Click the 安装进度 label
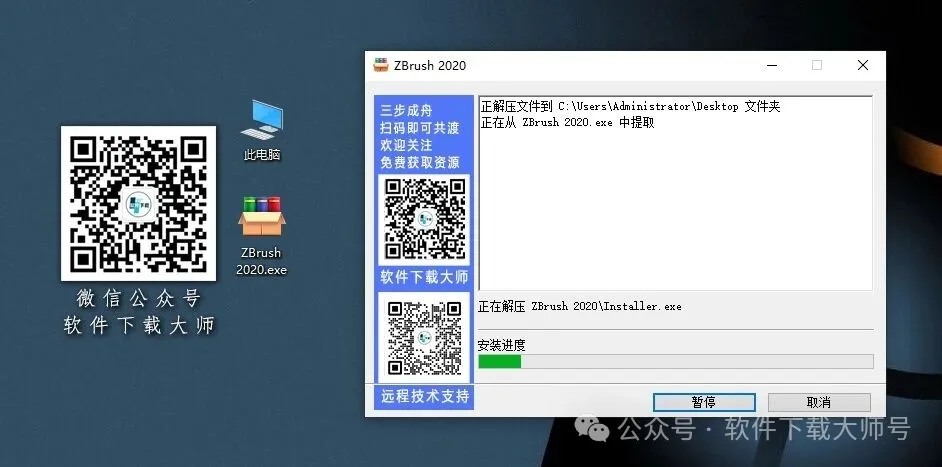The width and height of the screenshot is (942, 467). pos(501,345)
